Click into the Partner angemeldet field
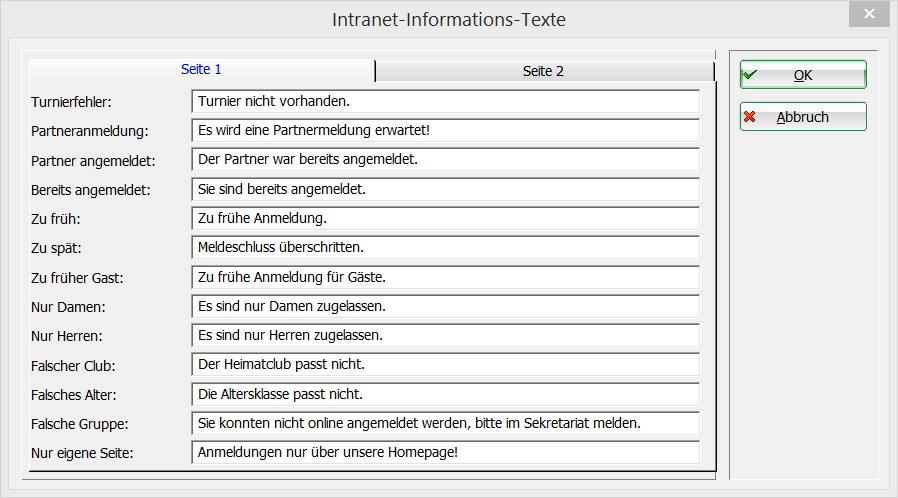898x498 pixels. 445,159
